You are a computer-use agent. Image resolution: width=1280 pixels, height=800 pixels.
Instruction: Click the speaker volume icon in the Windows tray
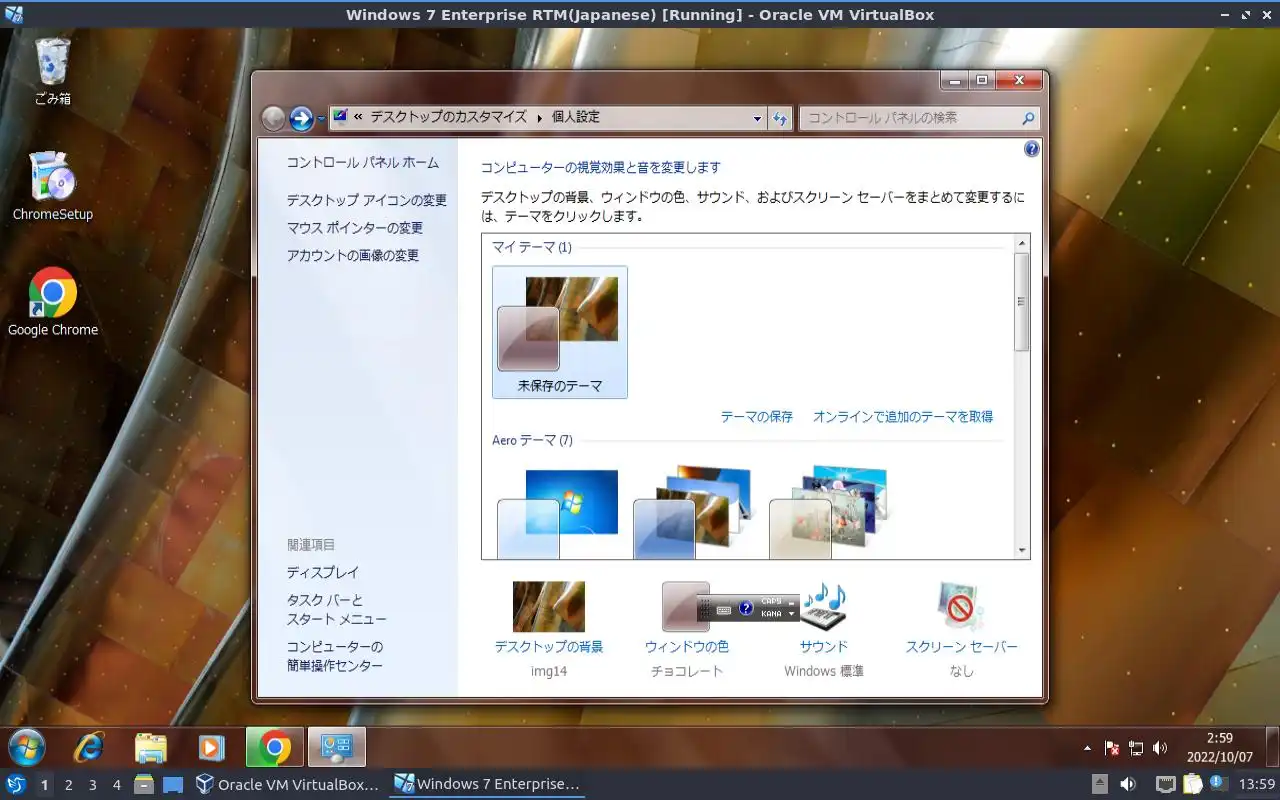click(x=1160, y=748)
